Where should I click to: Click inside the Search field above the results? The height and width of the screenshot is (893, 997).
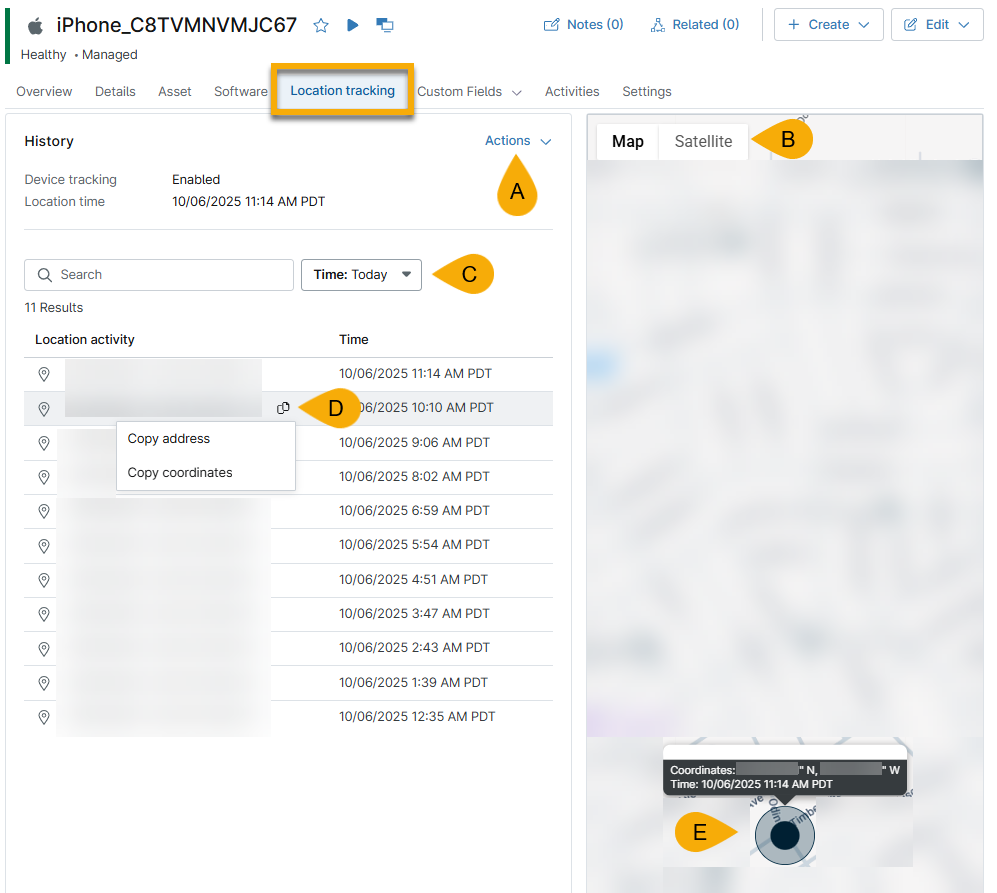coord(158,274)
